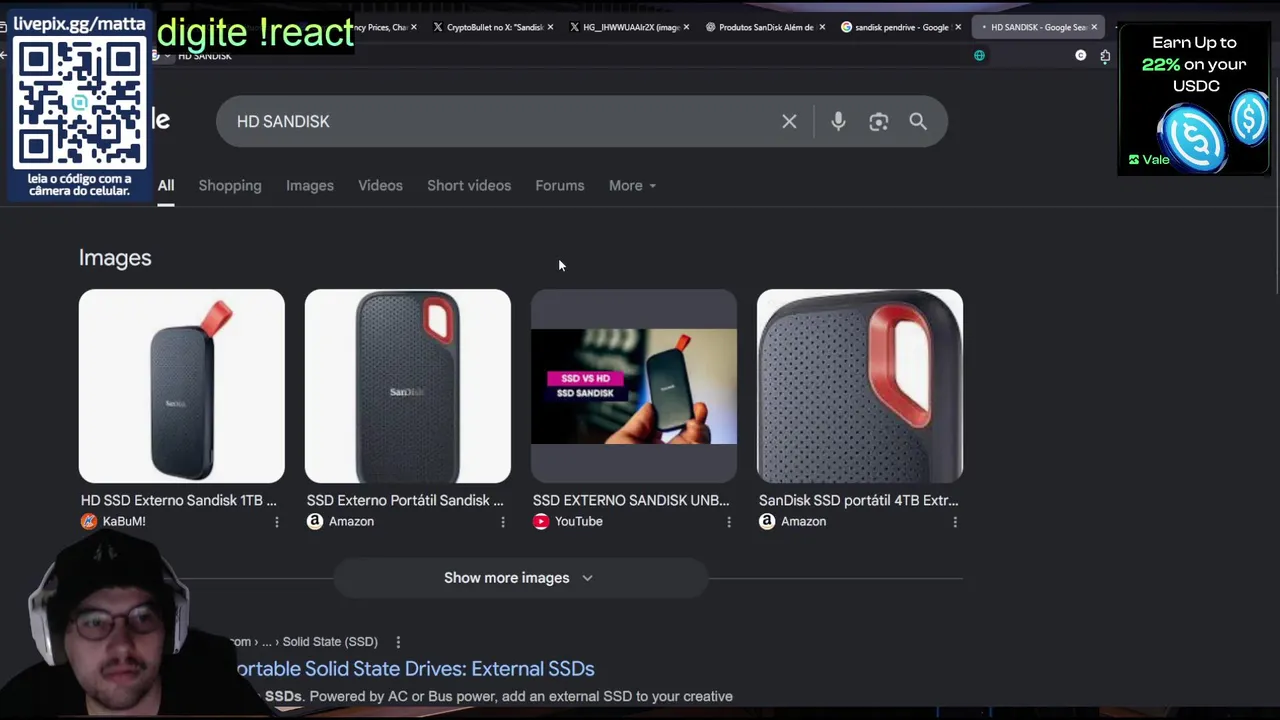The width and height of the screenshot is (1280, 720).
Task: Open YouTube SSD VS HD video thumbnail
Action: pos(634,386)
